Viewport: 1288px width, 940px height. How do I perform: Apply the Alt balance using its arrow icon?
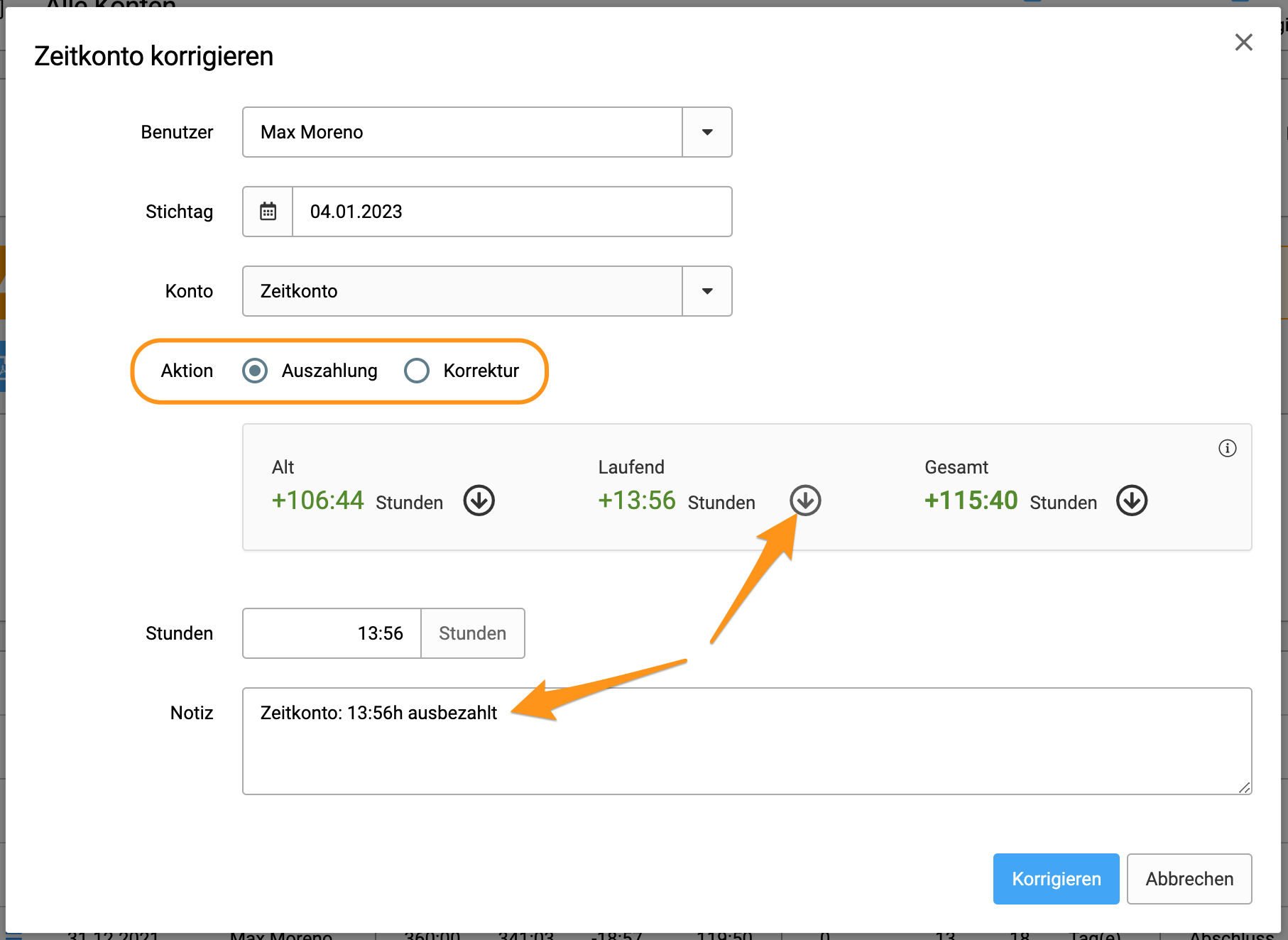point(479,501)
